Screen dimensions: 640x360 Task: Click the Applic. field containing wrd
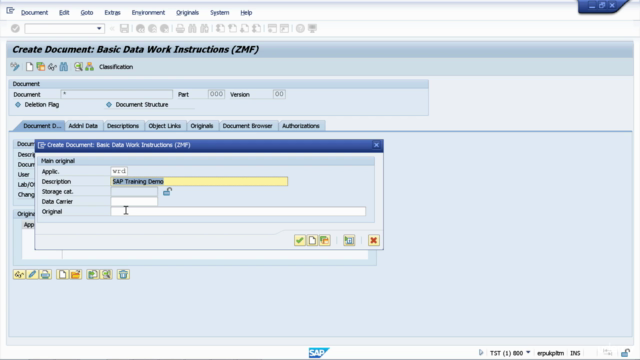(119, 171)
